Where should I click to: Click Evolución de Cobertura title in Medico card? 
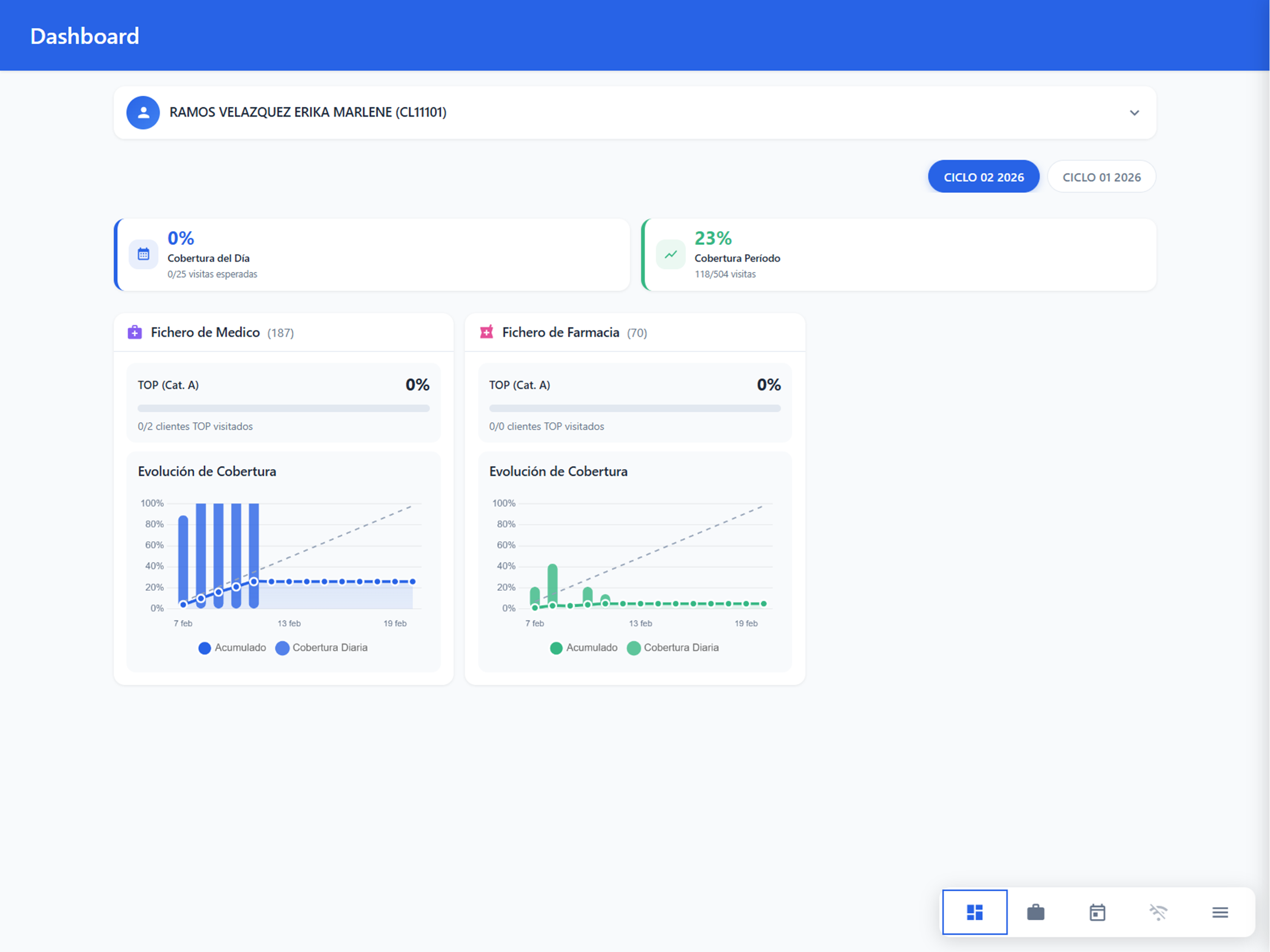point(207,471)
